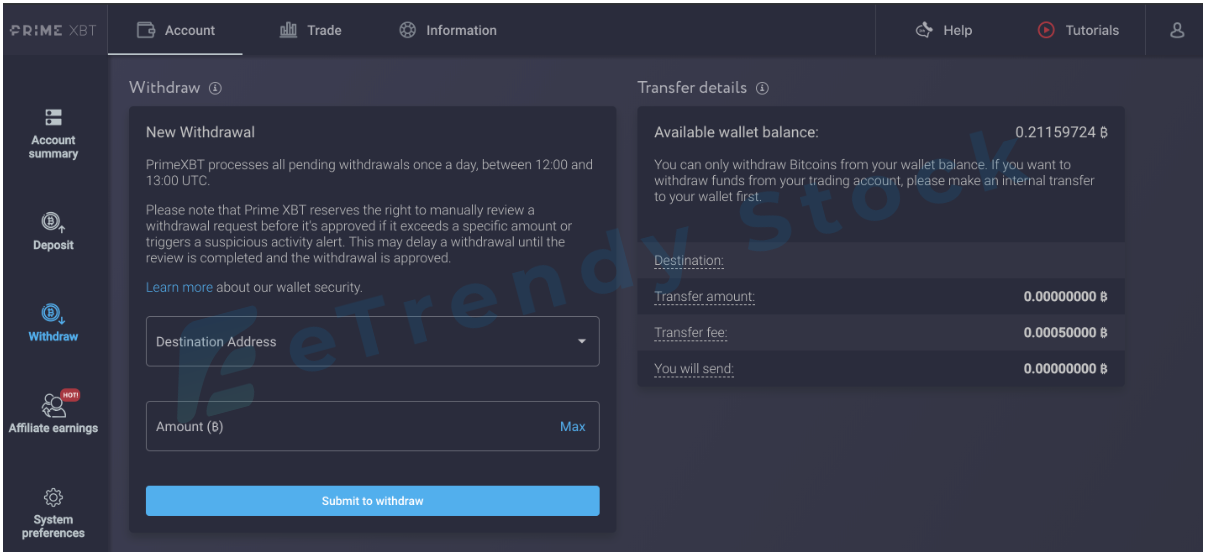Image resolution: width=1207 pixels, height=555 pixels.
Task: Click the HOT badge on Affiliate earnings
Action: coord(70,395)
